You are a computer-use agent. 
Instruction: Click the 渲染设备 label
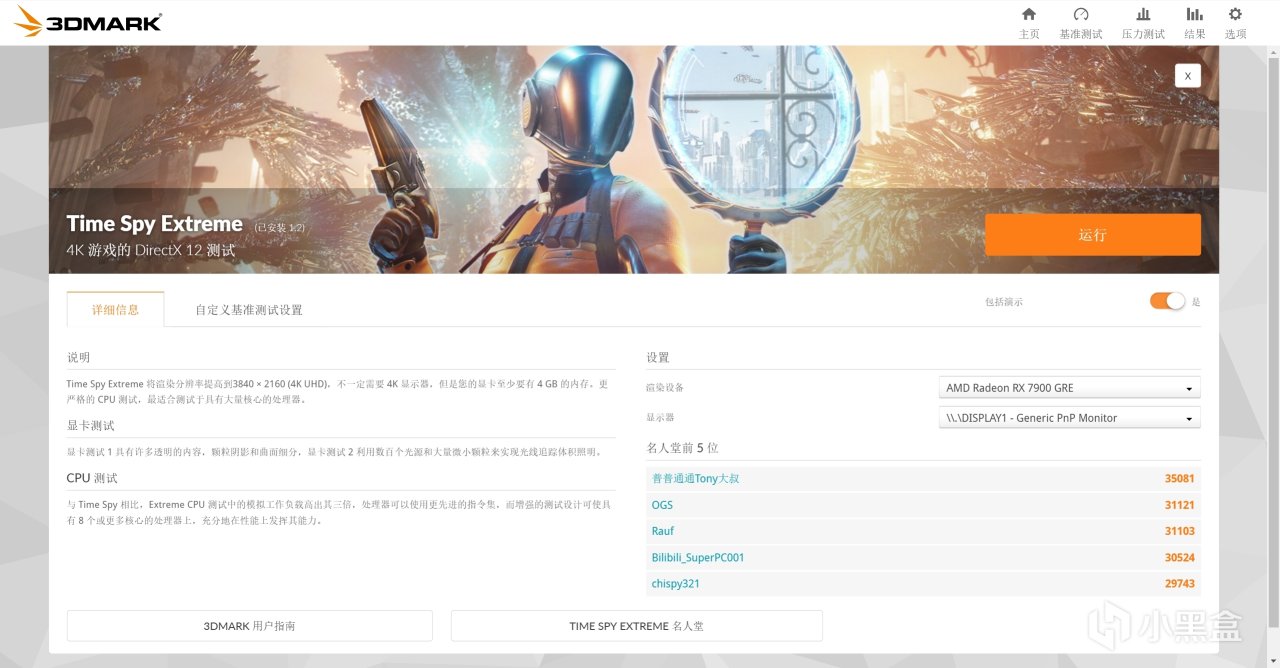665,388
